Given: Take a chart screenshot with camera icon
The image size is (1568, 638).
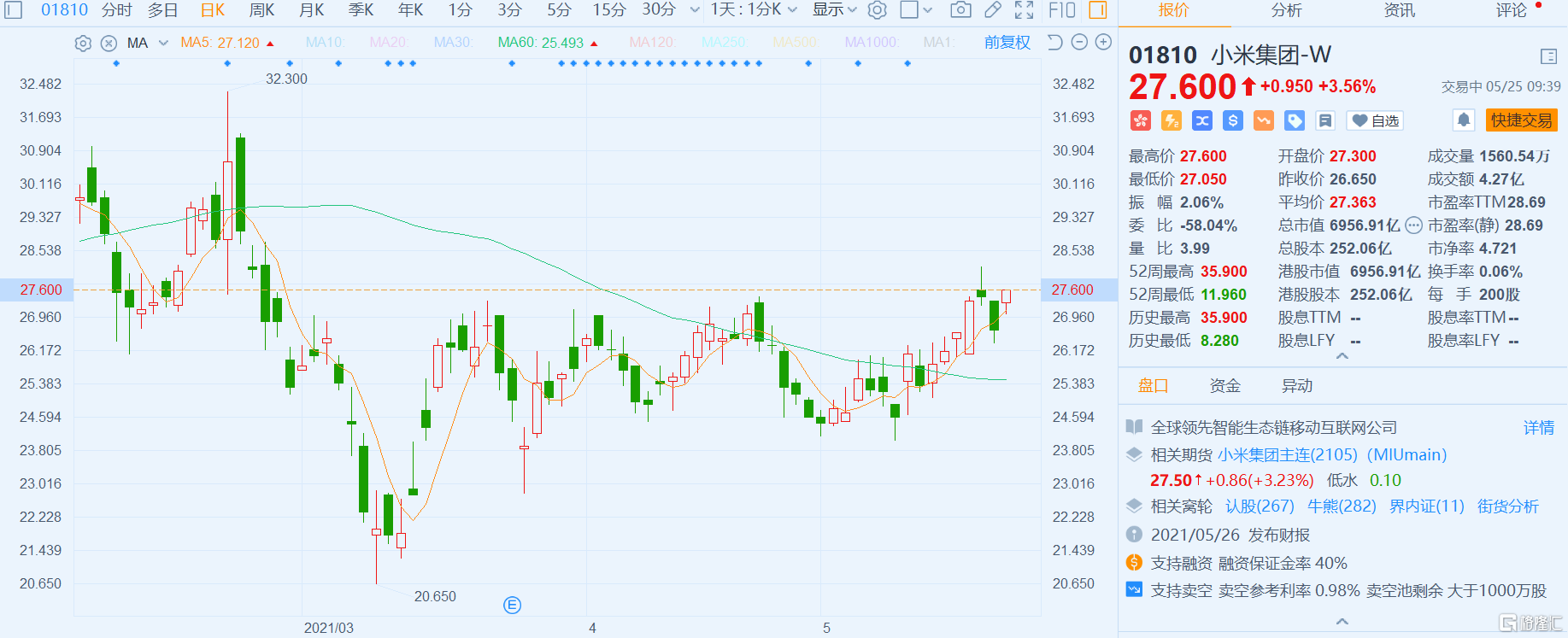Looking at the screenshot, I should (960, 10).
